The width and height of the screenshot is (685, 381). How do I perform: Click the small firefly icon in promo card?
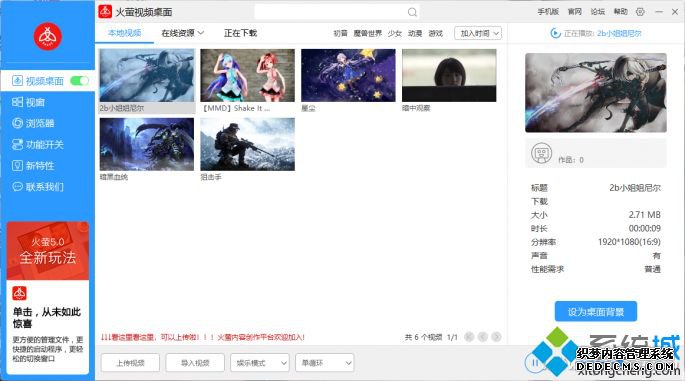point(19,293)
